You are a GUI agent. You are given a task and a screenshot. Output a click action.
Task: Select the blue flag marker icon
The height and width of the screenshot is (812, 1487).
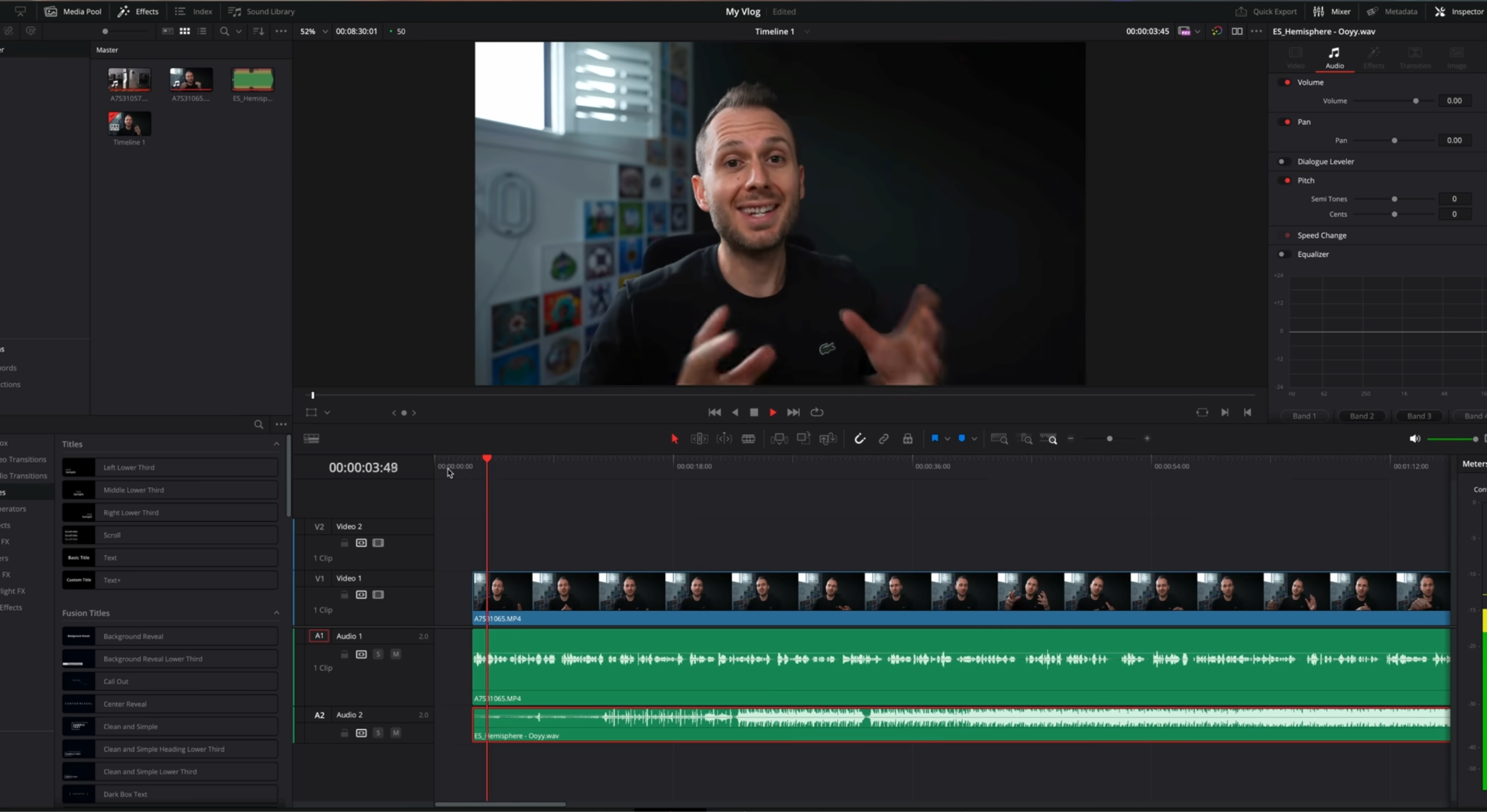[936, 438]
